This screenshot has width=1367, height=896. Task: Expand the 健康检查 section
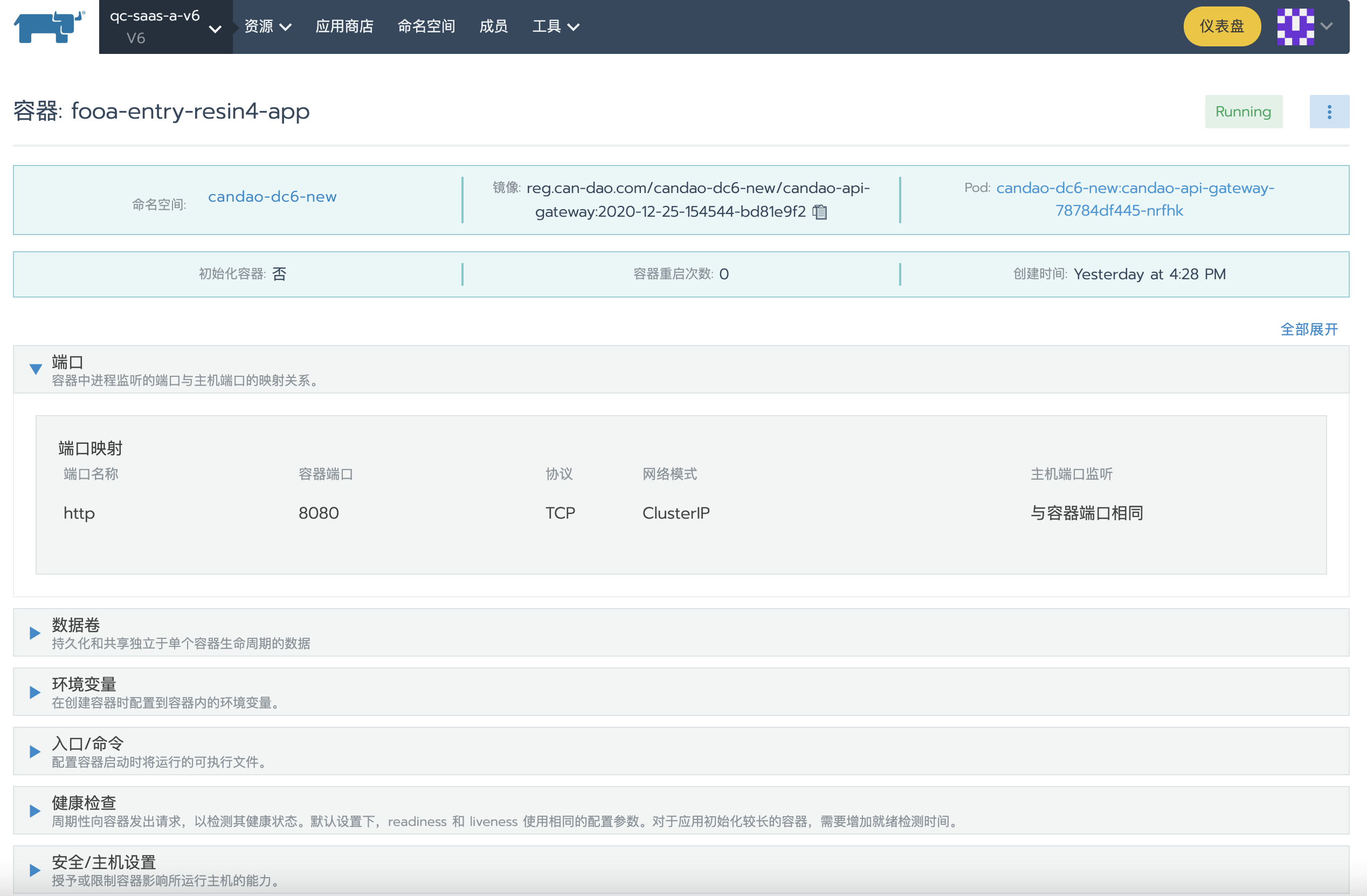tap(35, 810)
